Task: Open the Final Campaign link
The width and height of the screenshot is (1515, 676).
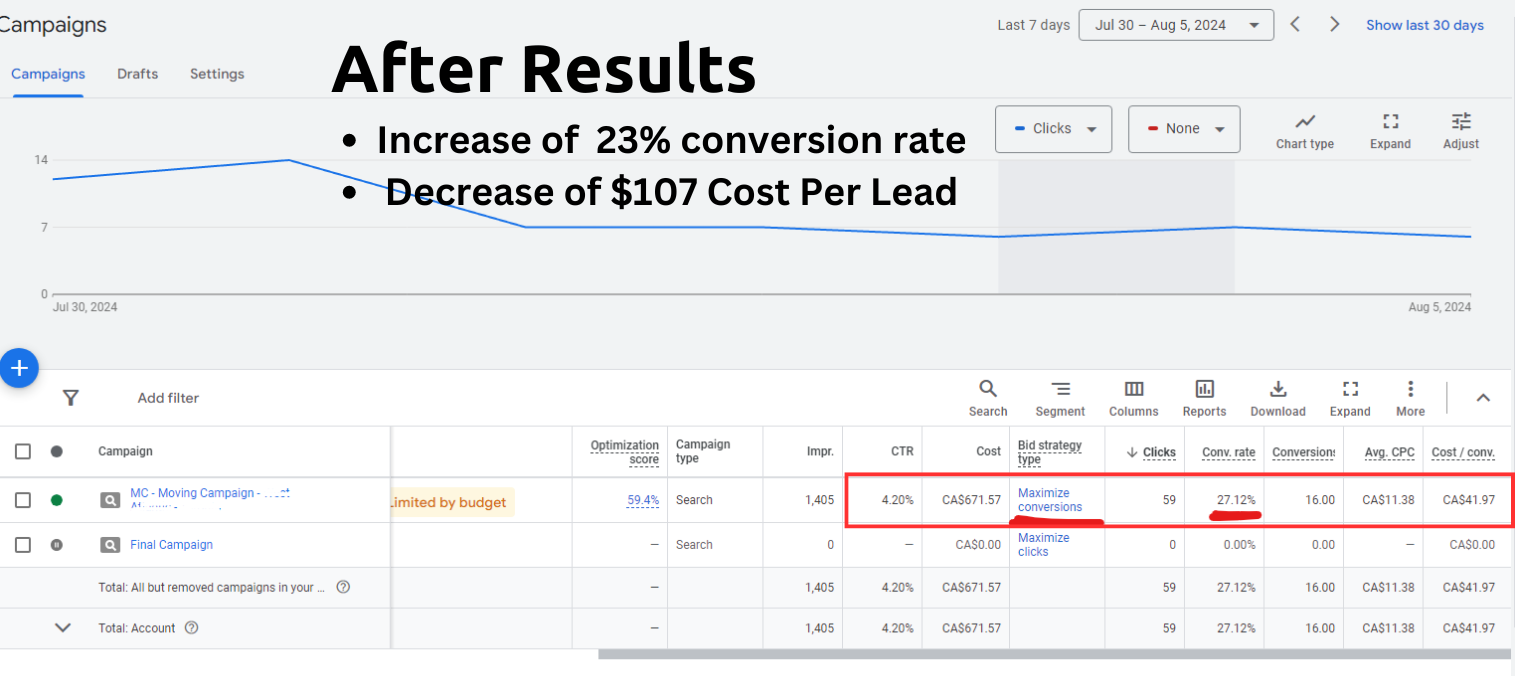Action: (x=171, y=545)
